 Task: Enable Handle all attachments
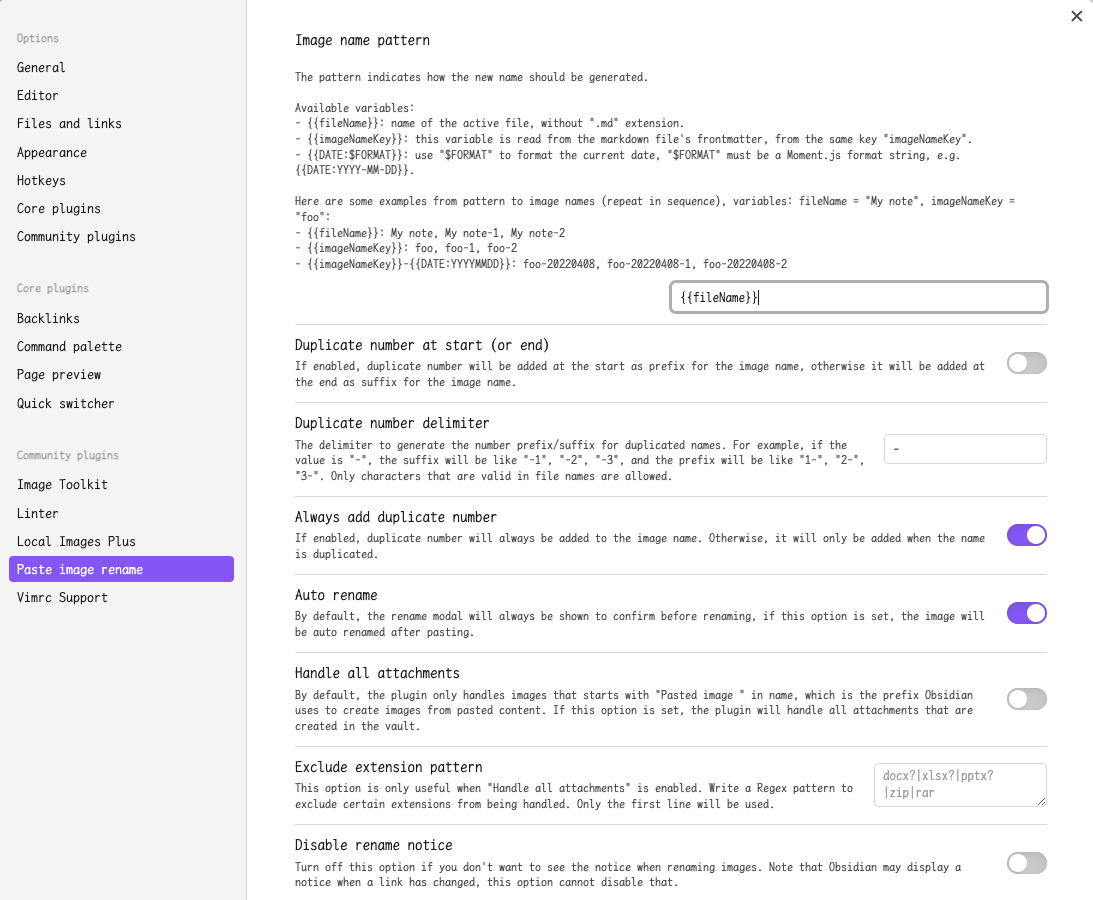point(1026,699)
